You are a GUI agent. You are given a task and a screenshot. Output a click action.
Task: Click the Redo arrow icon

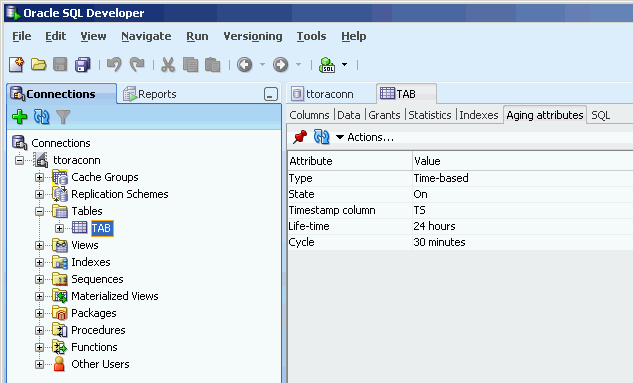(137, 65)
